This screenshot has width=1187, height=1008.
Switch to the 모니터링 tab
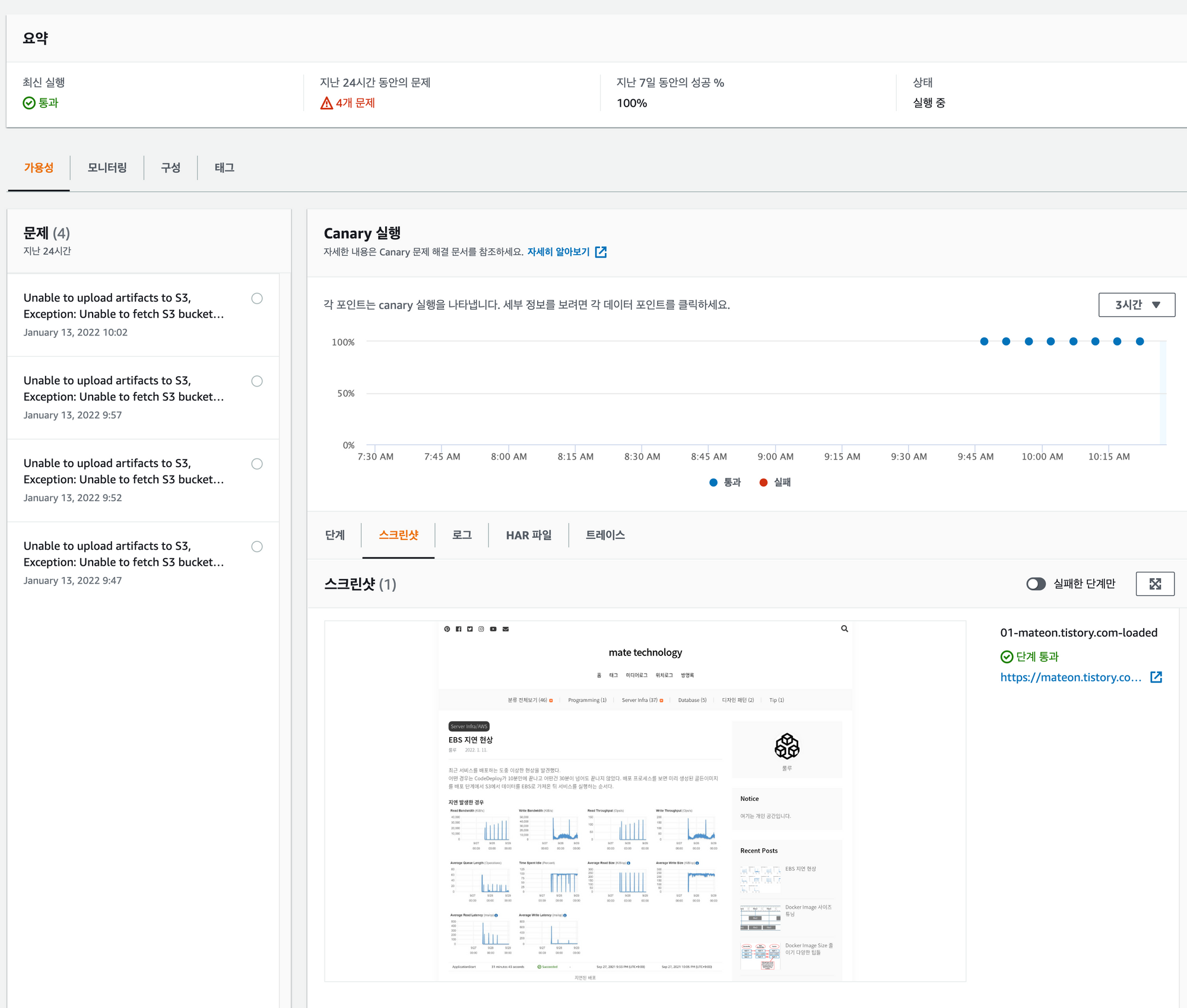(107, 168)
